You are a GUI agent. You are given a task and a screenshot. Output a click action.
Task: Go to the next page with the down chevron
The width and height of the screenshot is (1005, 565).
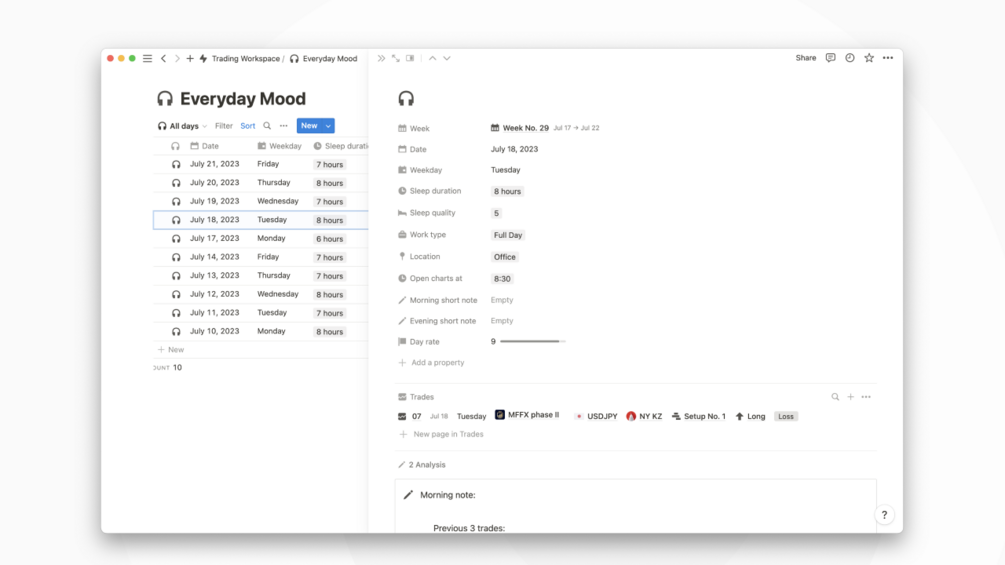click(x=447, y=58)
